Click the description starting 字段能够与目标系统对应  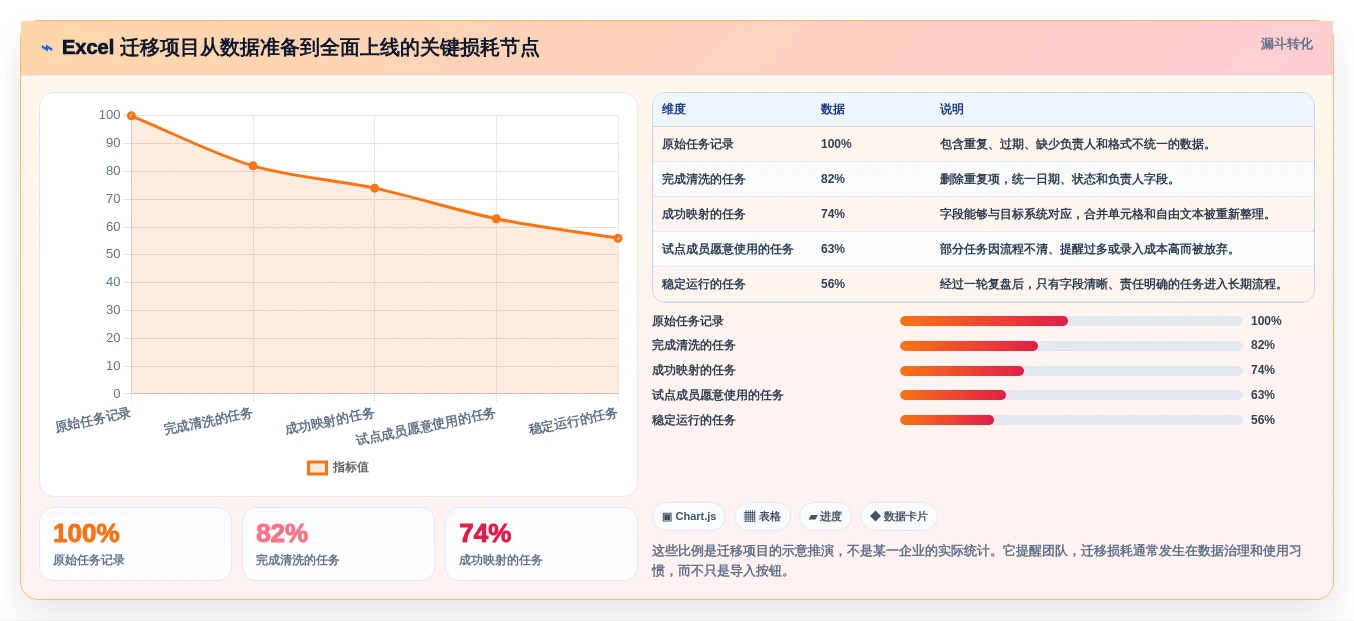pyautogui.click(x=1108, y=214)
